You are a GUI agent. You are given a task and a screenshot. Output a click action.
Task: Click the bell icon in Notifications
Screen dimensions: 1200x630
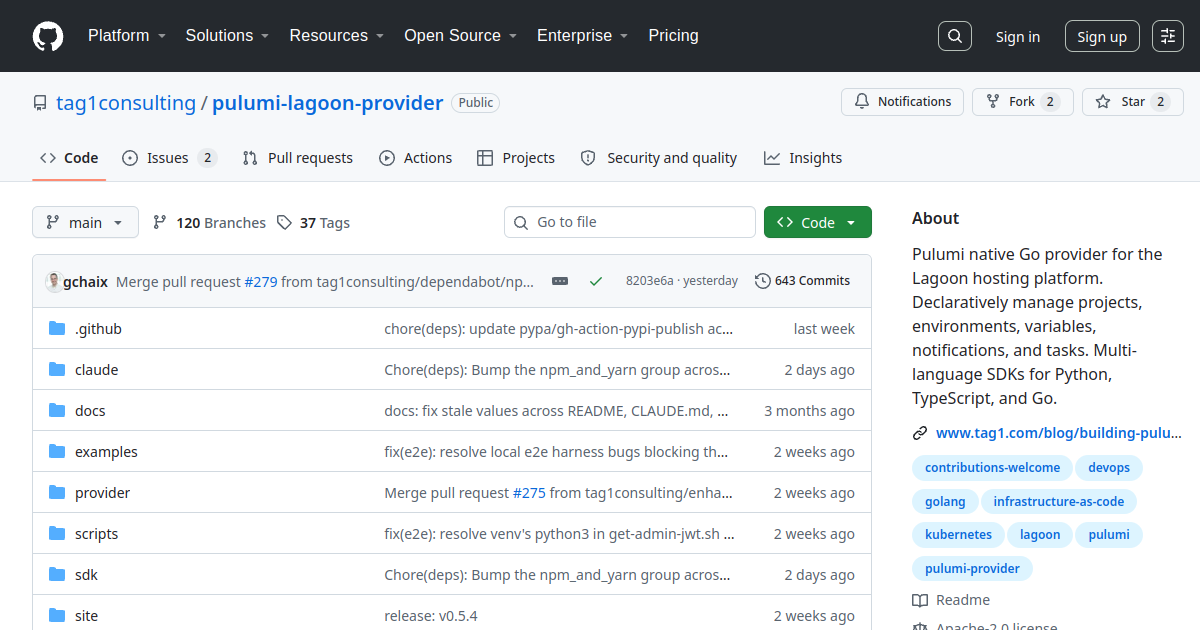863,102
